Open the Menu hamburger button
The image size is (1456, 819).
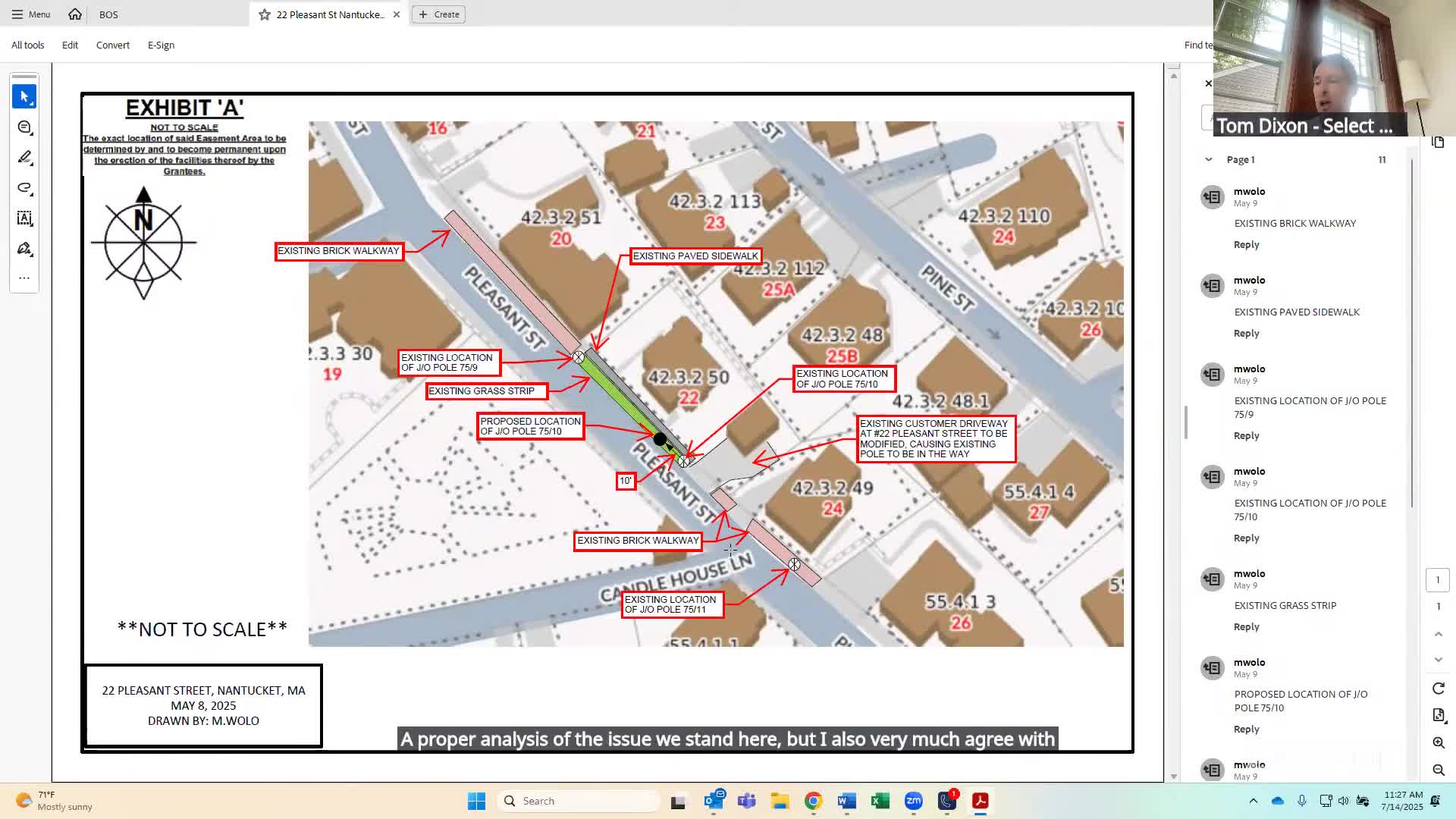[x=31, y=14]
